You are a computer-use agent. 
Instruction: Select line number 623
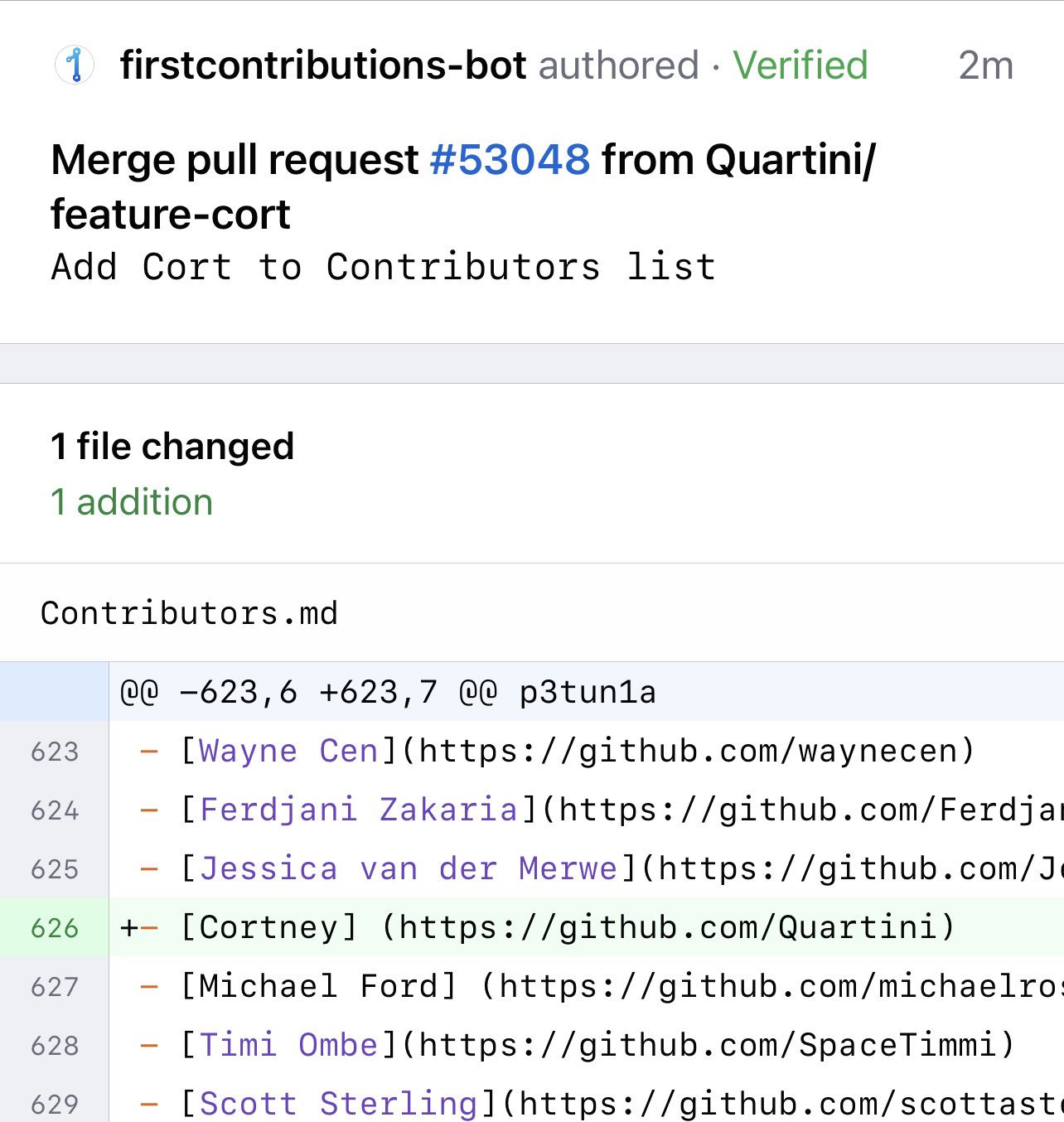[55, 752]
